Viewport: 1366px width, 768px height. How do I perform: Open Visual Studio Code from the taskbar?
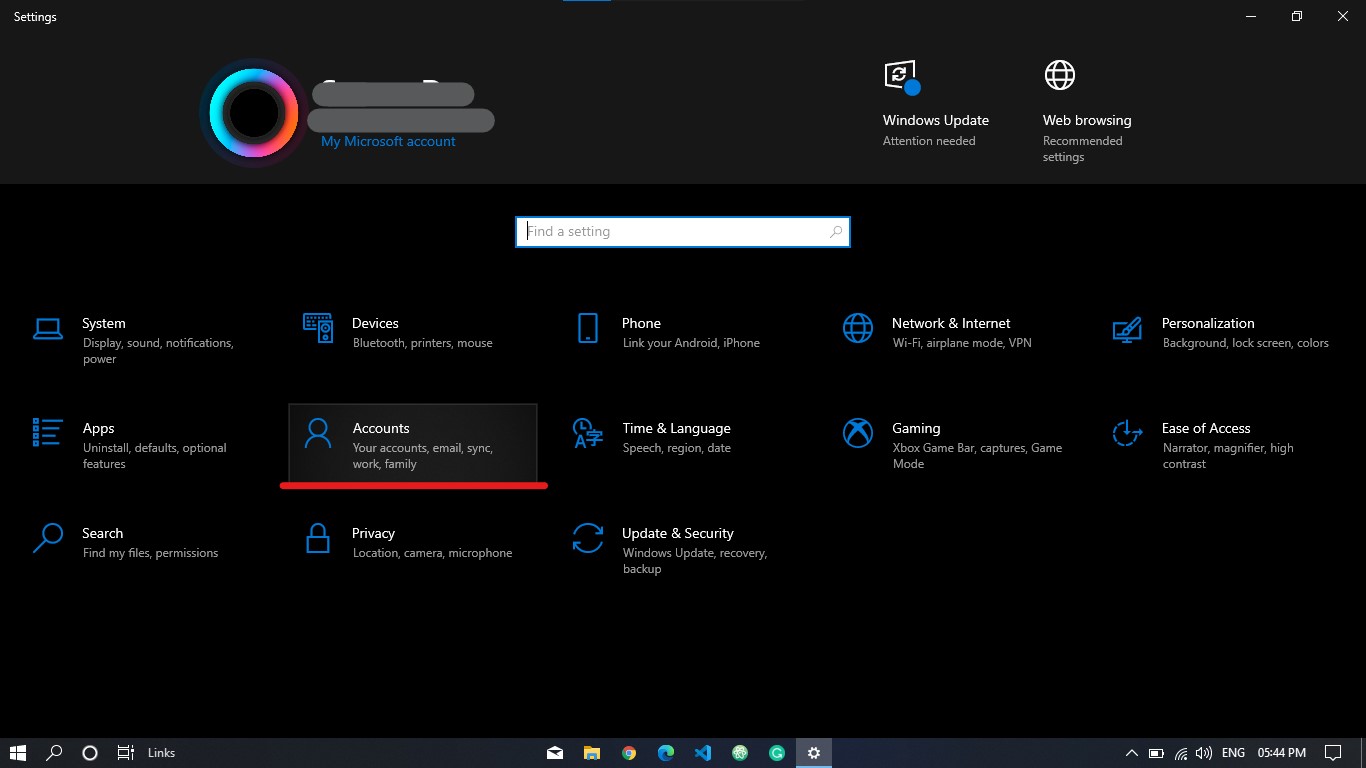[703, 753]
